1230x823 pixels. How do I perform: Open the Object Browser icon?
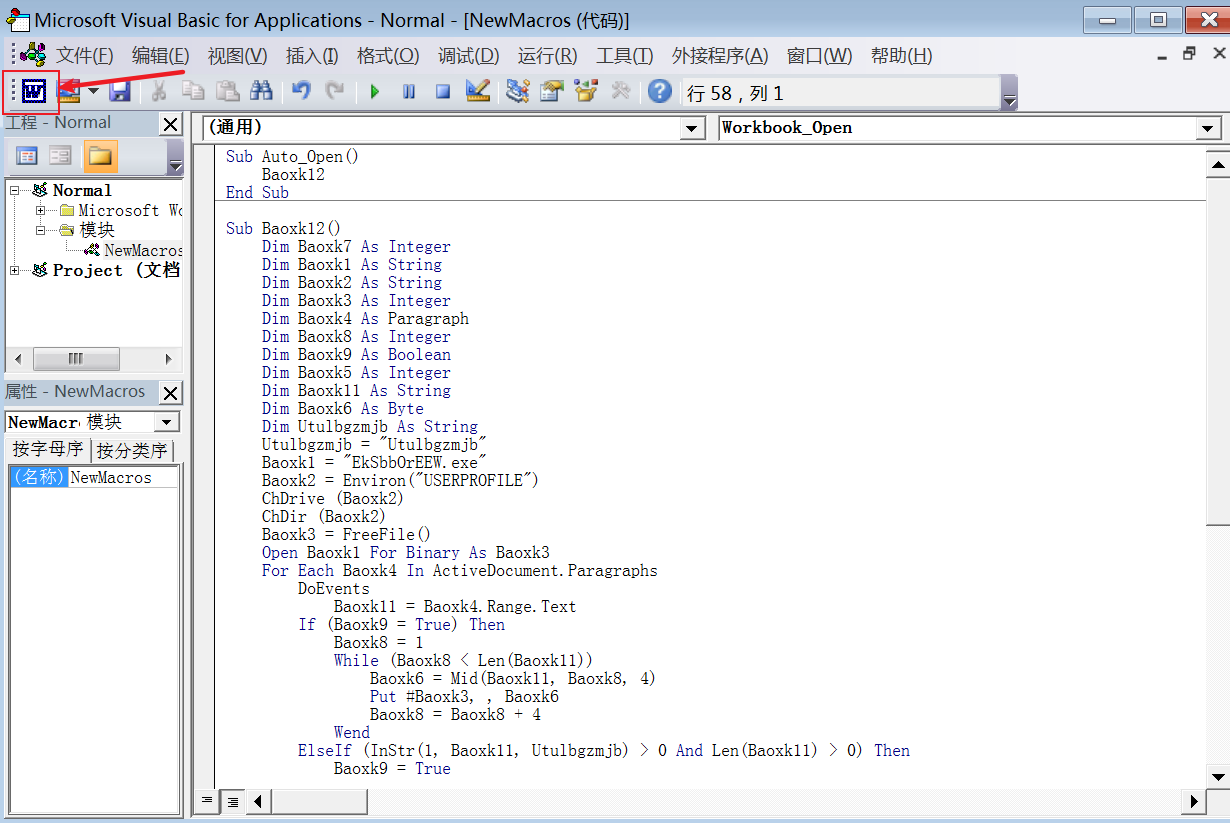[x=586, y=92]
